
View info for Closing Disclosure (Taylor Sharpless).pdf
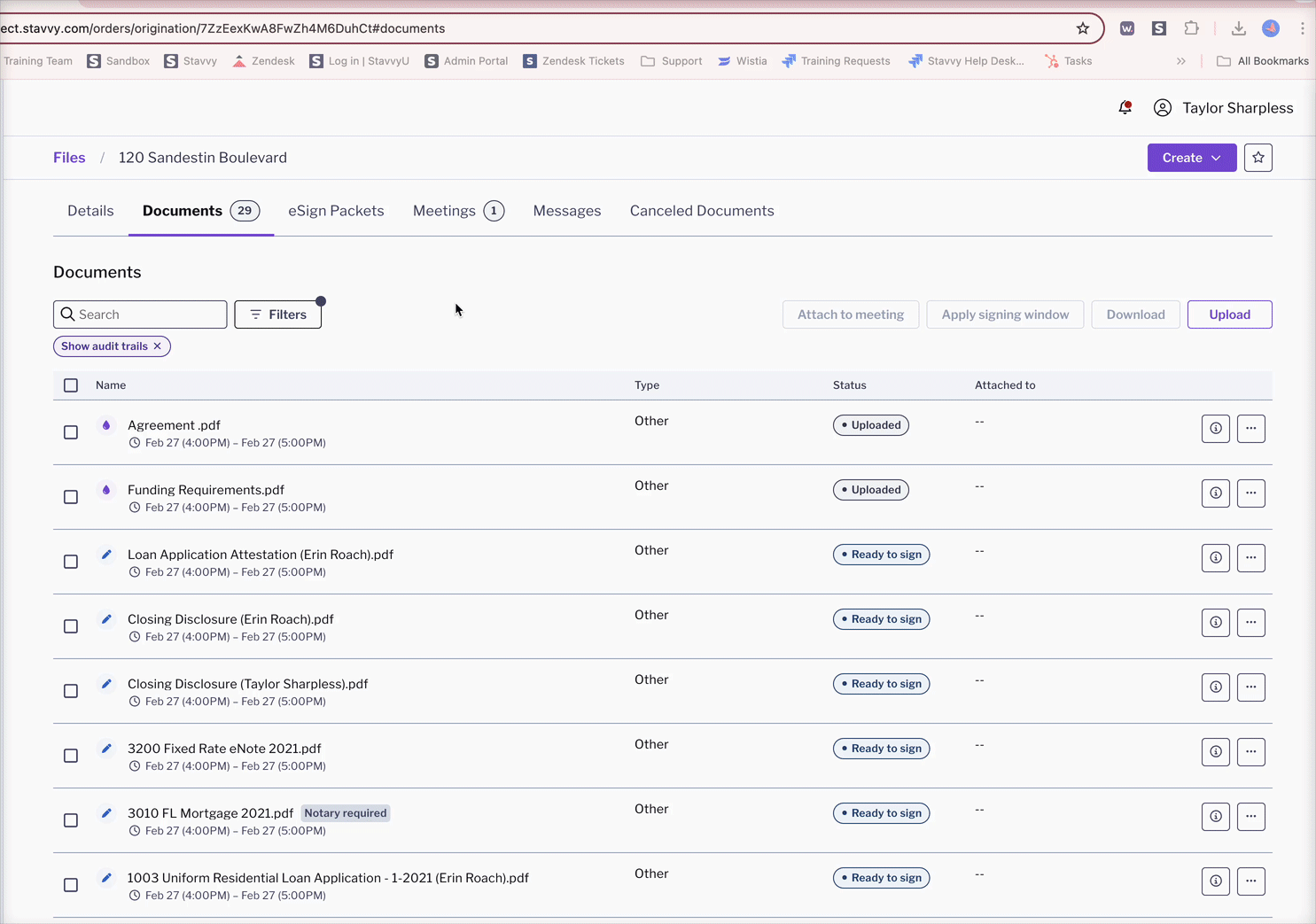point(1216,687)
